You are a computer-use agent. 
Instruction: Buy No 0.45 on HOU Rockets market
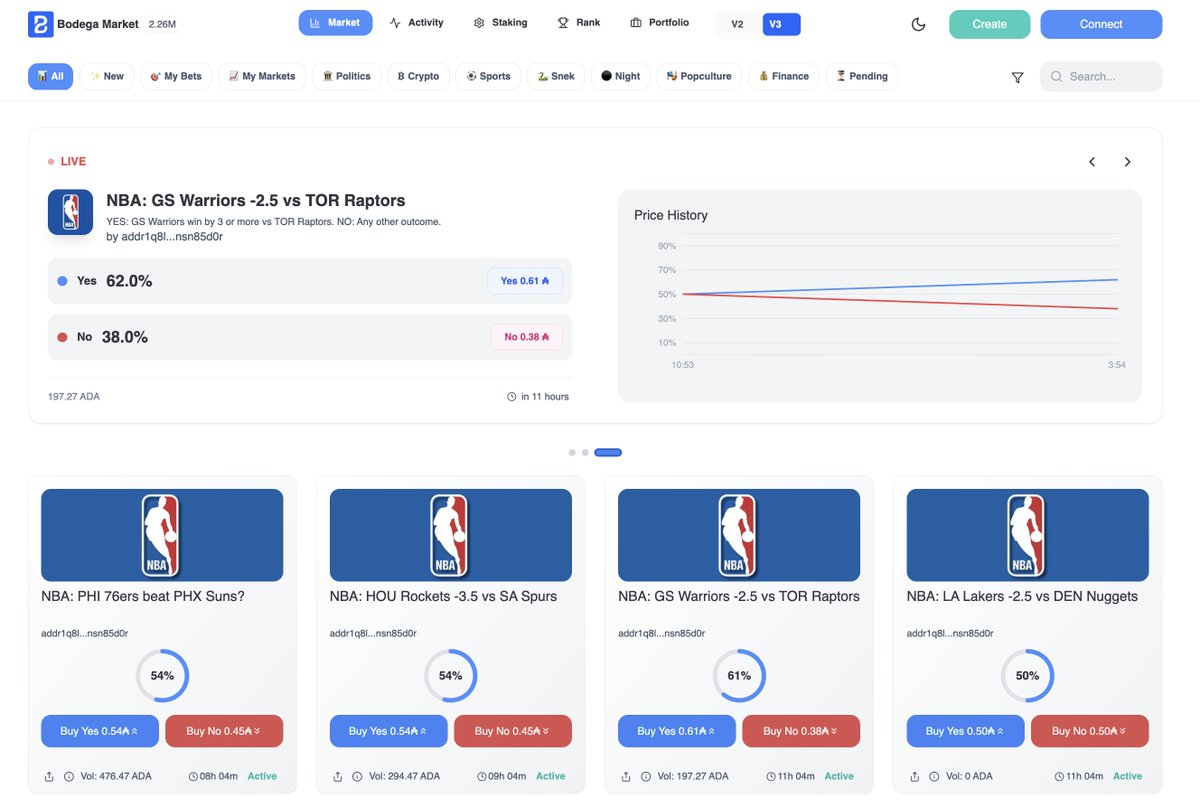(x=513, y=731)
